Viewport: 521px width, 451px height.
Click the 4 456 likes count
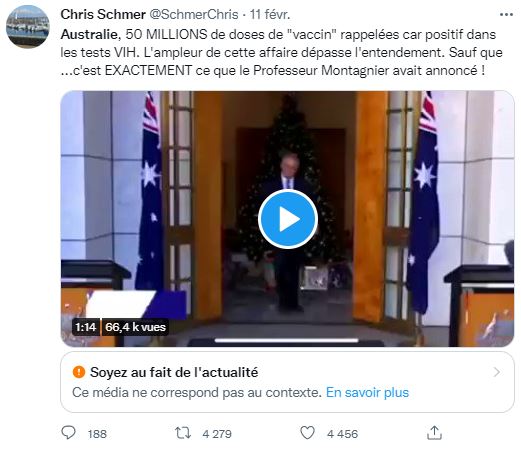pos(342,434)
